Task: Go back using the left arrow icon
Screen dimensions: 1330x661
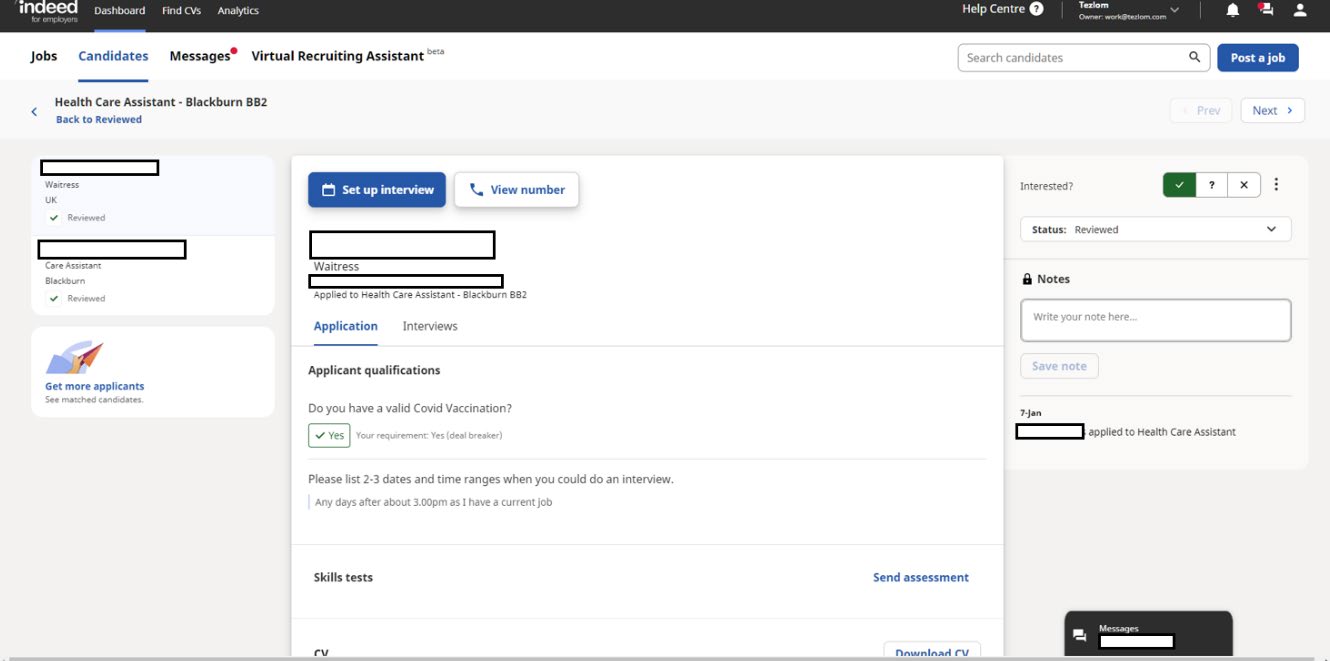Action: click(x=34, y=111)
